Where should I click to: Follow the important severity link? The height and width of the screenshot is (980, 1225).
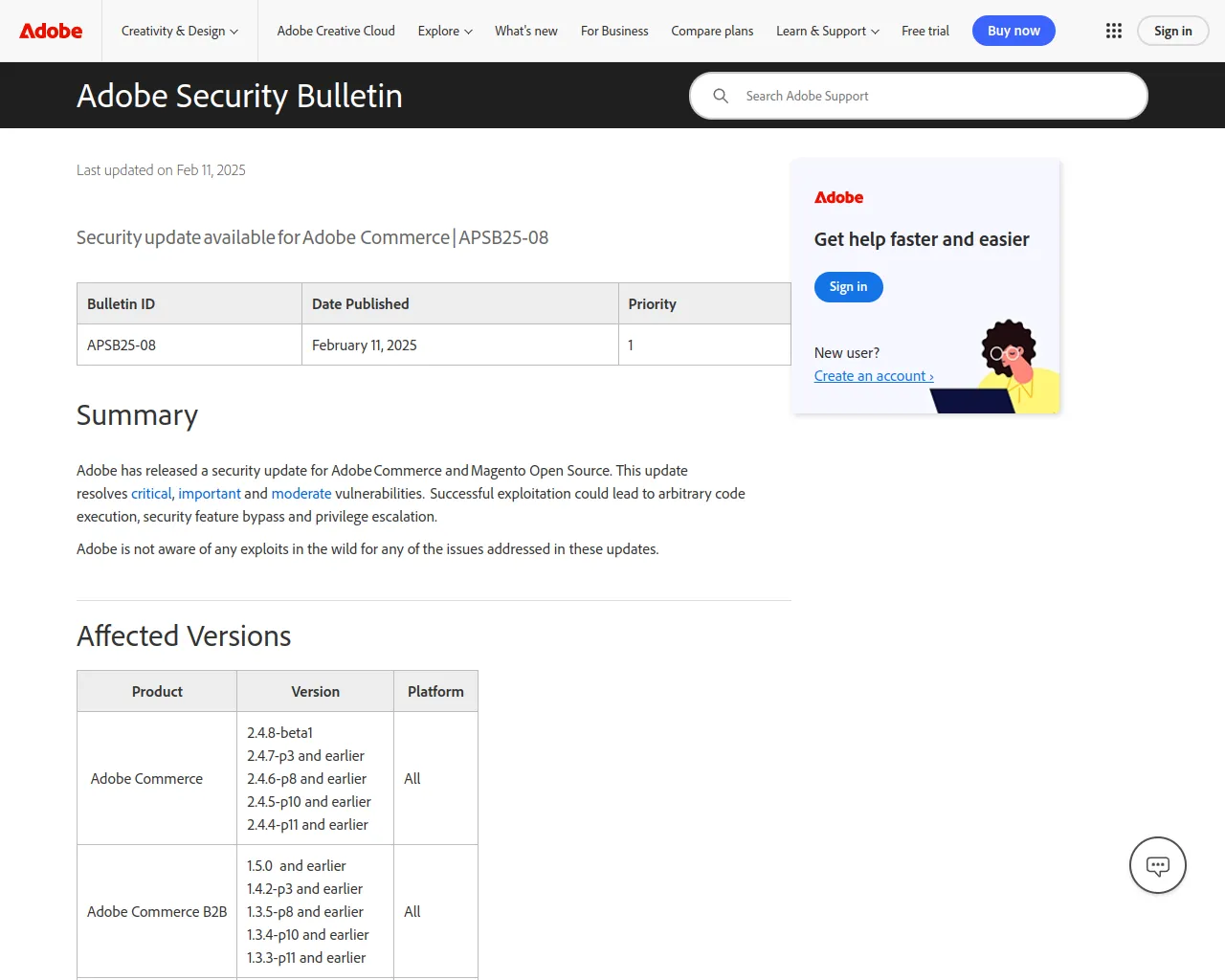(210, 494)
